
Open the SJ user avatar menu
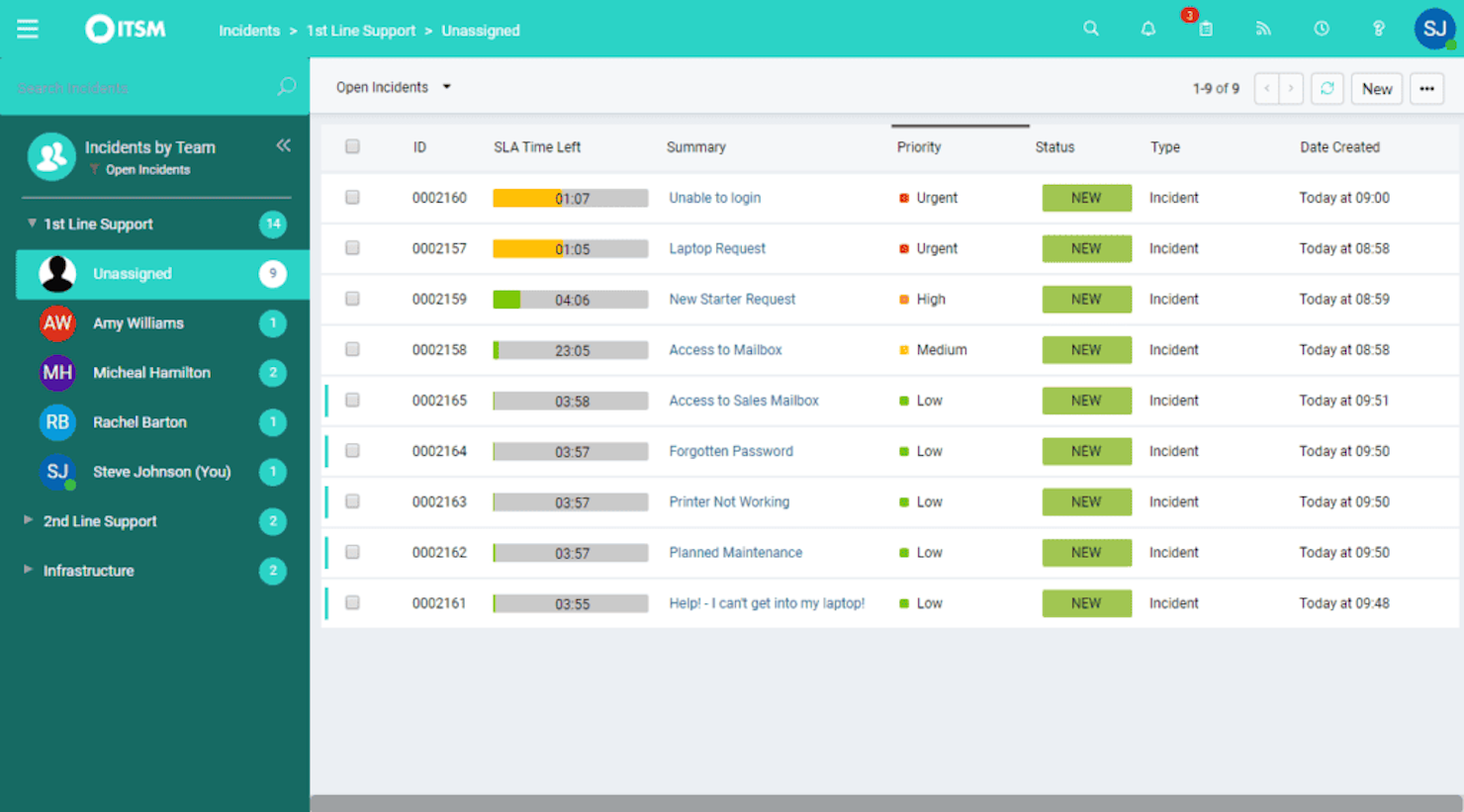[1435, 29]
